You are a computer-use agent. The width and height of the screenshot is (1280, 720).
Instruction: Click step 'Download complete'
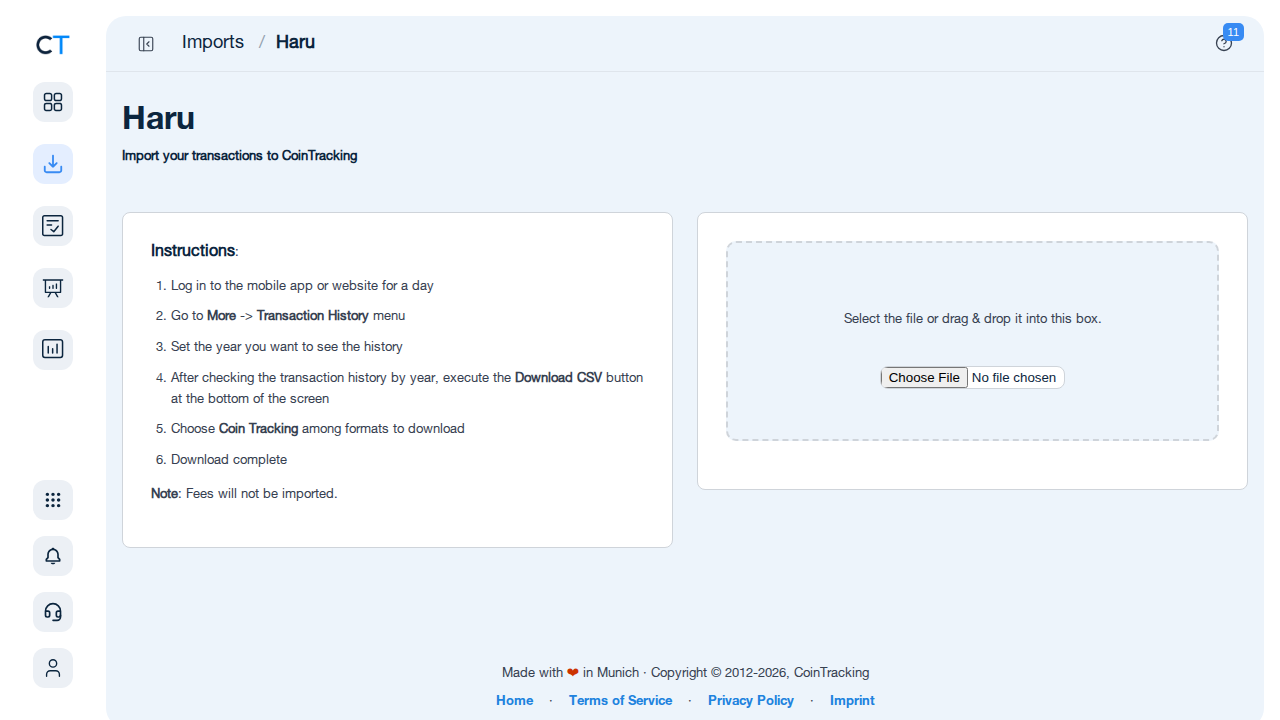point(229,459)
